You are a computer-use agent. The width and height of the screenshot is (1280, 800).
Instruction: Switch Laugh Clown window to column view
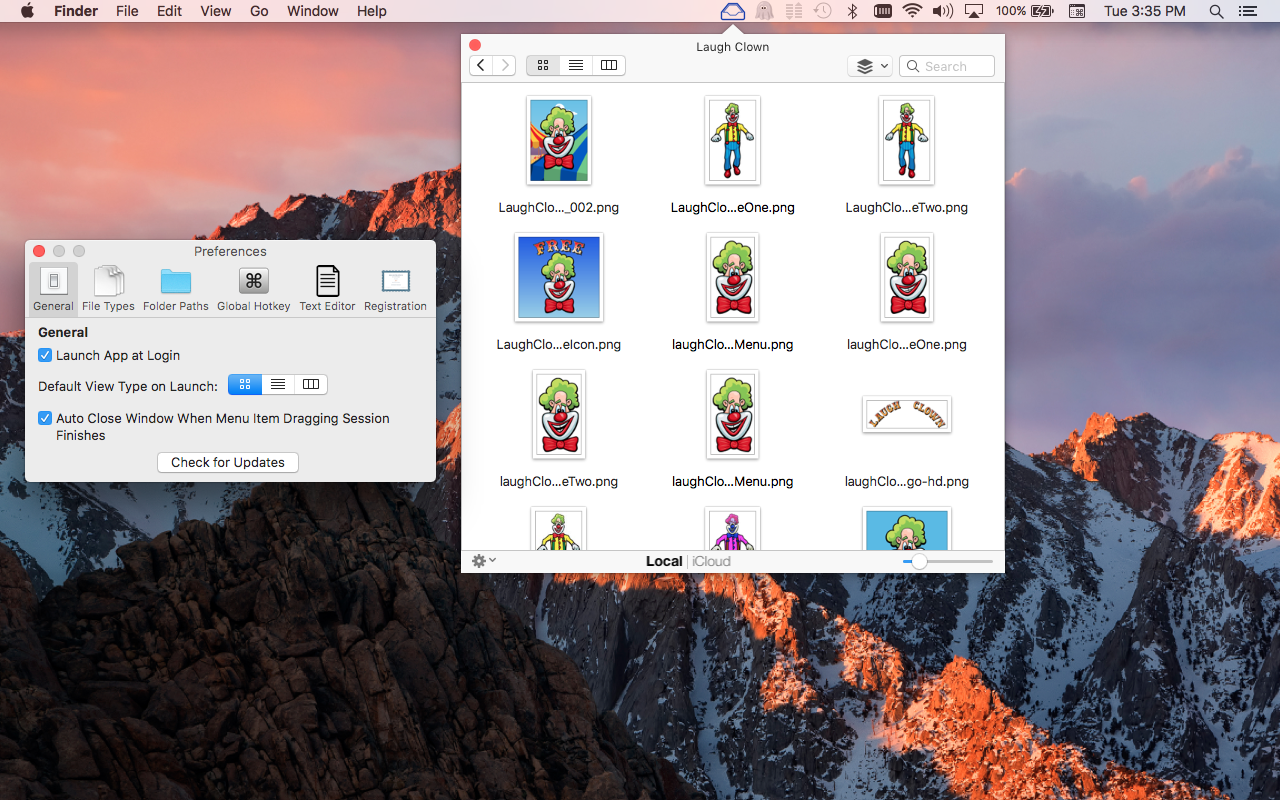coord(609,65)
